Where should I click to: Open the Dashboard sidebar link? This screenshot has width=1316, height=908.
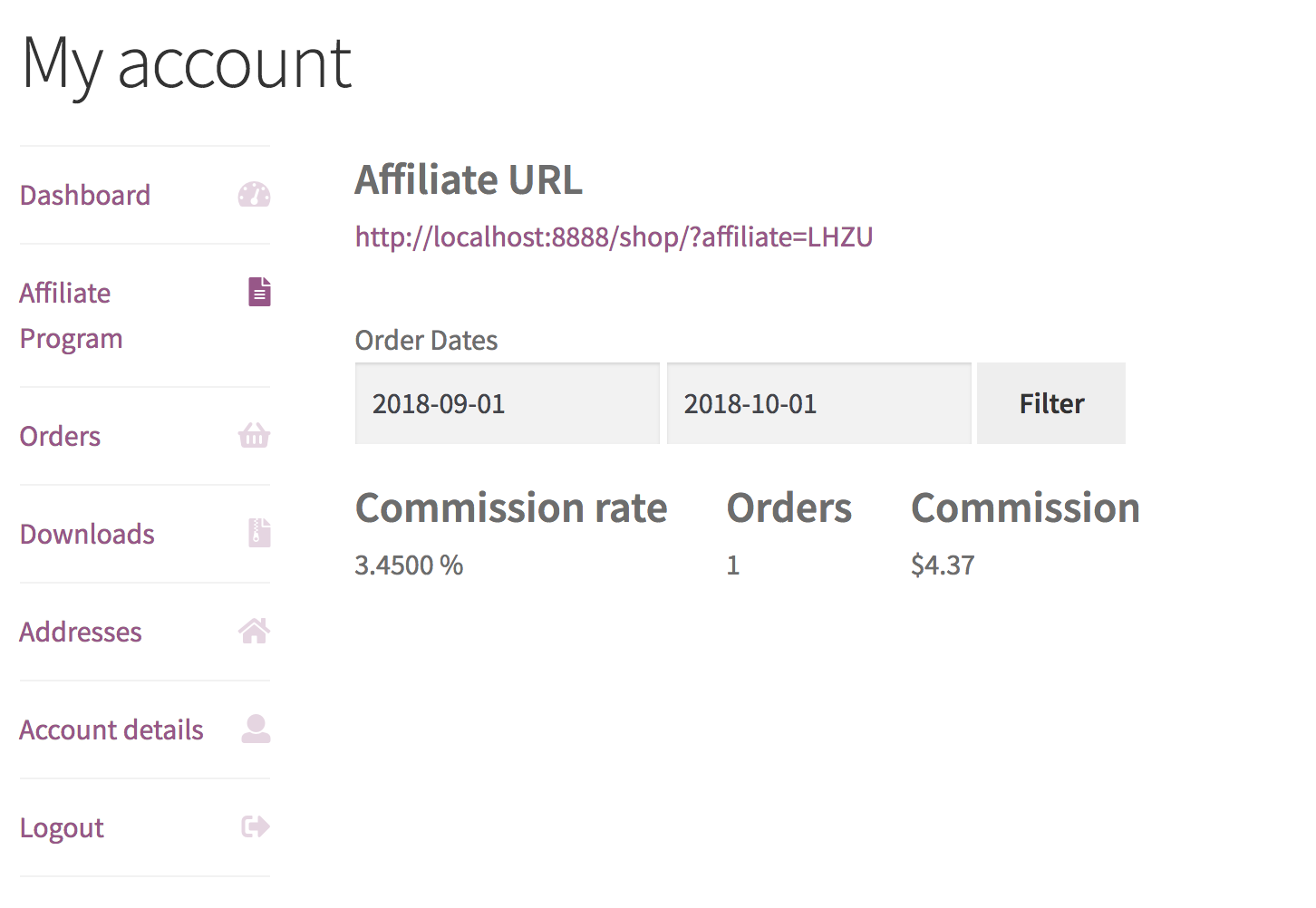[x=85, y=195]
